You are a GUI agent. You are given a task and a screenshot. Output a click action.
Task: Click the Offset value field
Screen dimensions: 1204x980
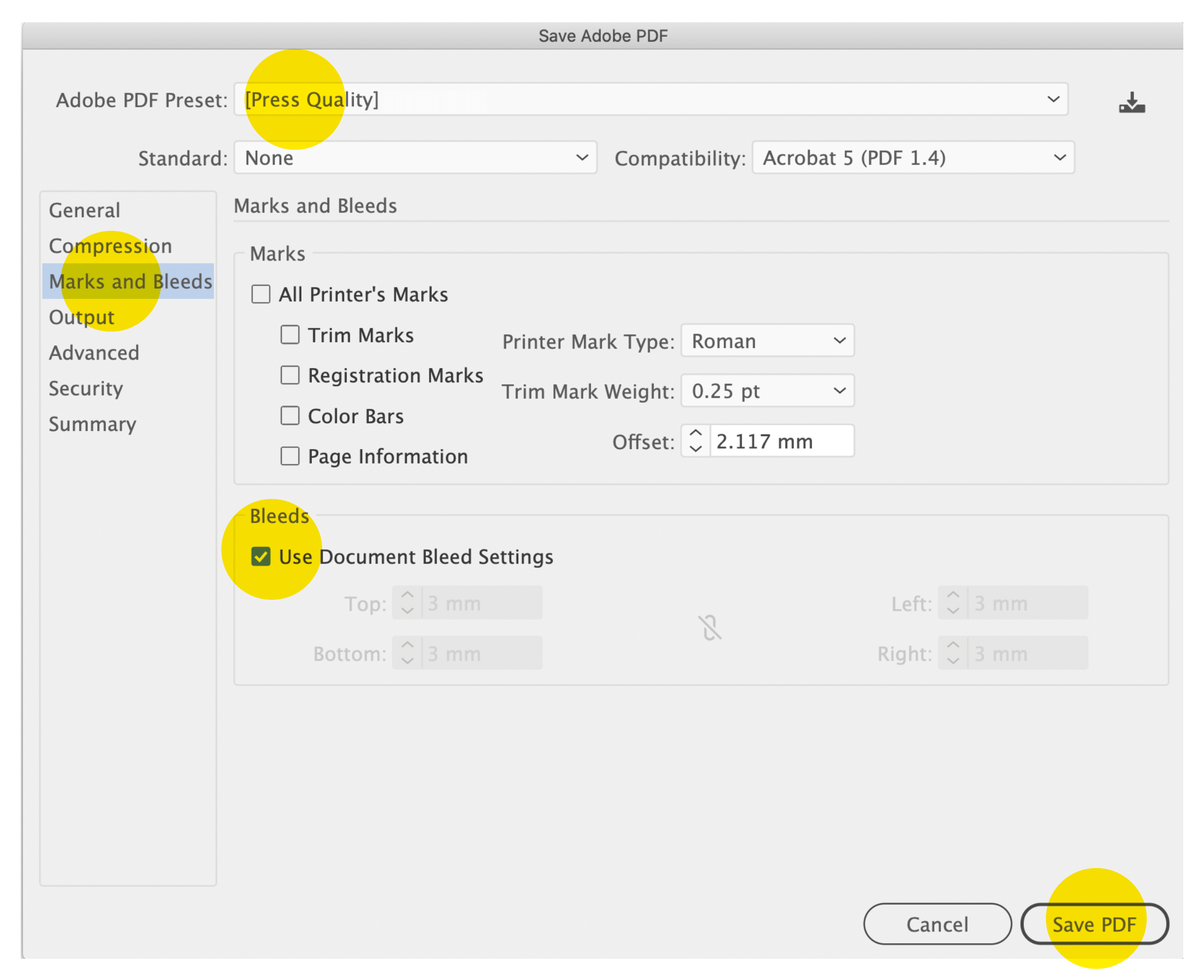781,441
